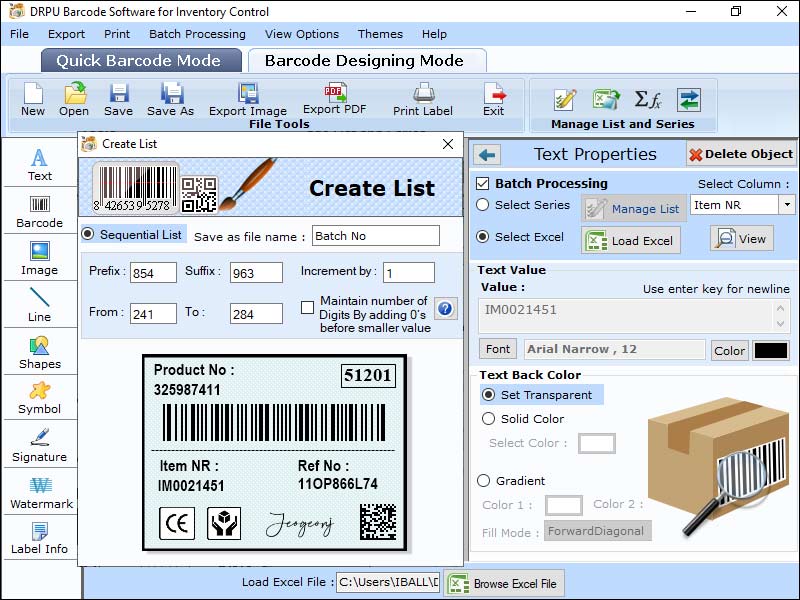Viewport: 800px width, 600px height.
Task: Open a saved file using Open icon
Action: (73, 101)
